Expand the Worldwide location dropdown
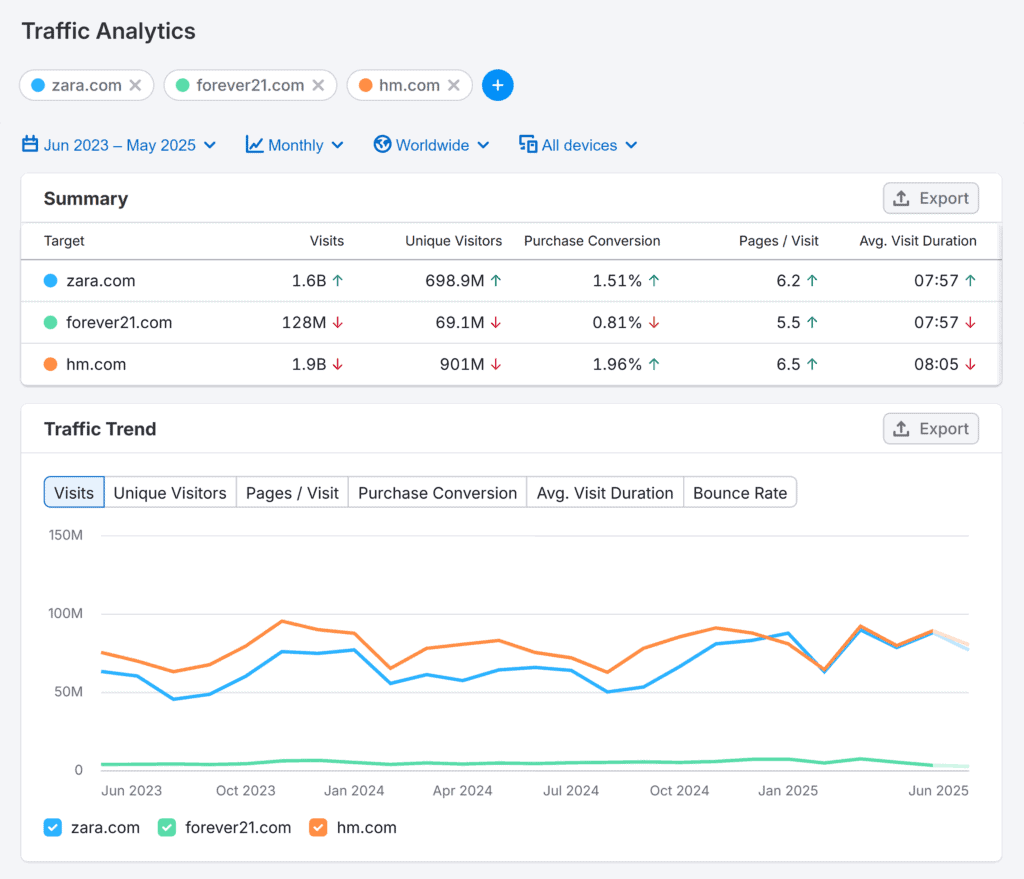Image resolution: width=1024 pixels, height=879 pixels. pos(431,145)
